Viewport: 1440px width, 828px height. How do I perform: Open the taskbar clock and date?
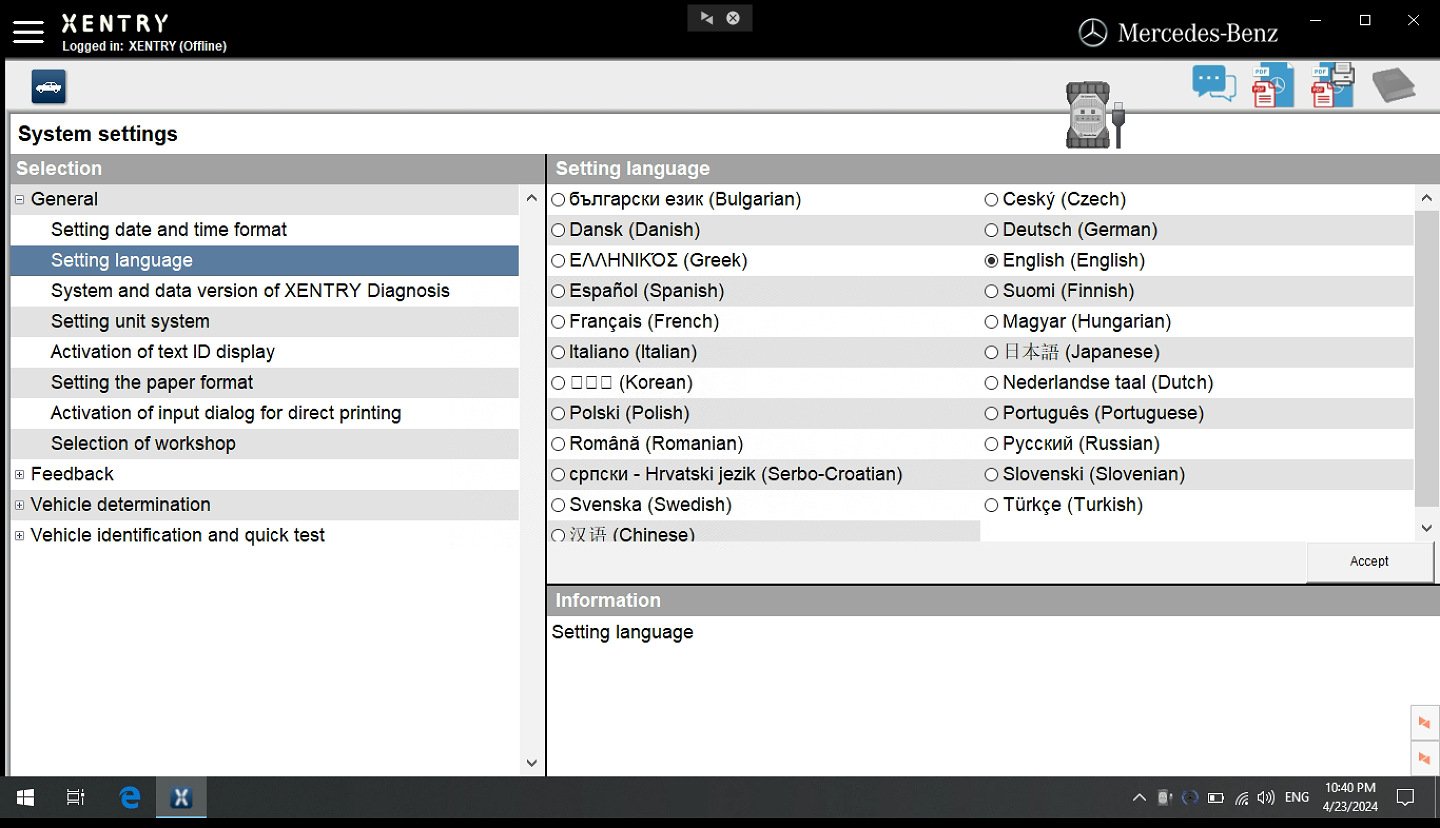tap(1349, 797)
